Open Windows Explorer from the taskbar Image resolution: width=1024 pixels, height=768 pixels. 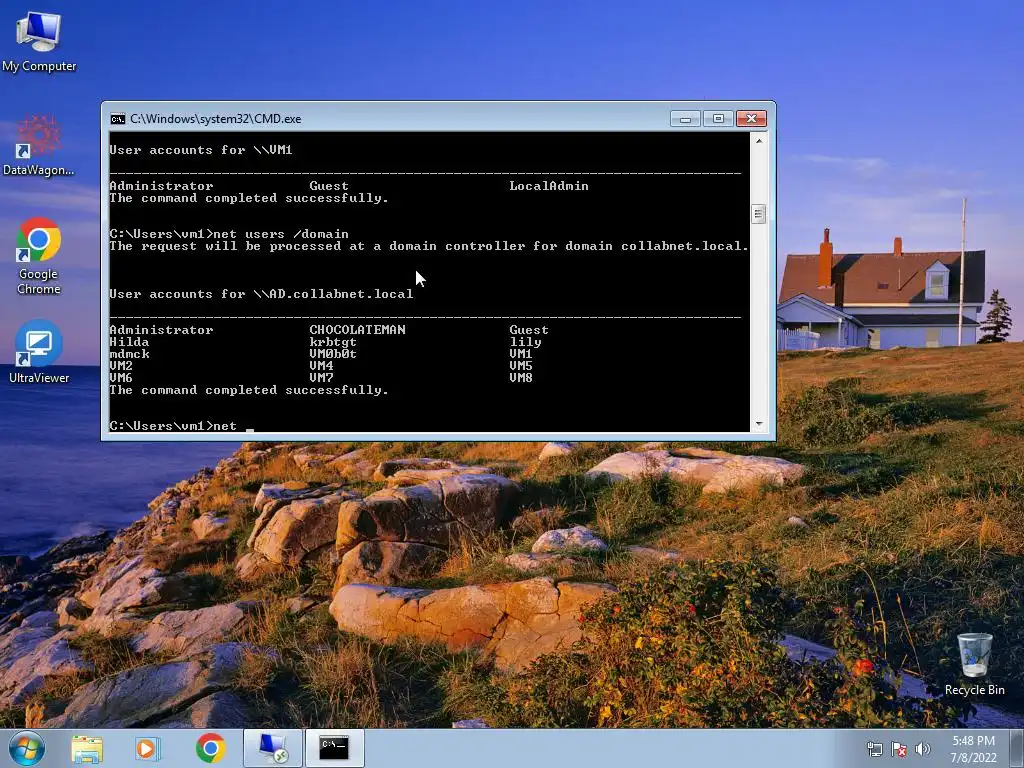point(87,748)
